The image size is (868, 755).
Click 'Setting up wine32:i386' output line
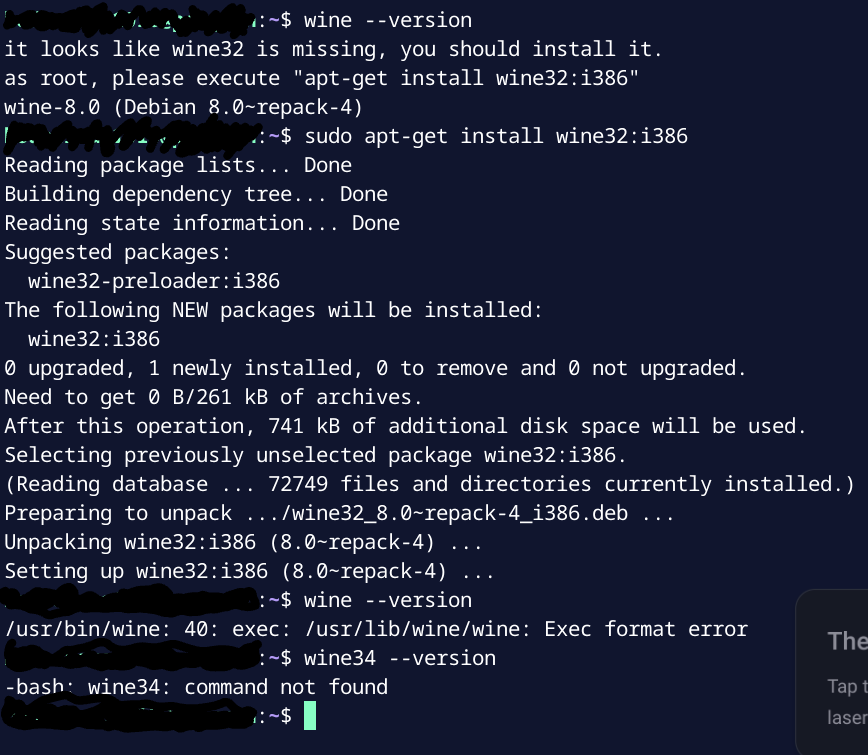pyautogui.click(x=249, y=571)
